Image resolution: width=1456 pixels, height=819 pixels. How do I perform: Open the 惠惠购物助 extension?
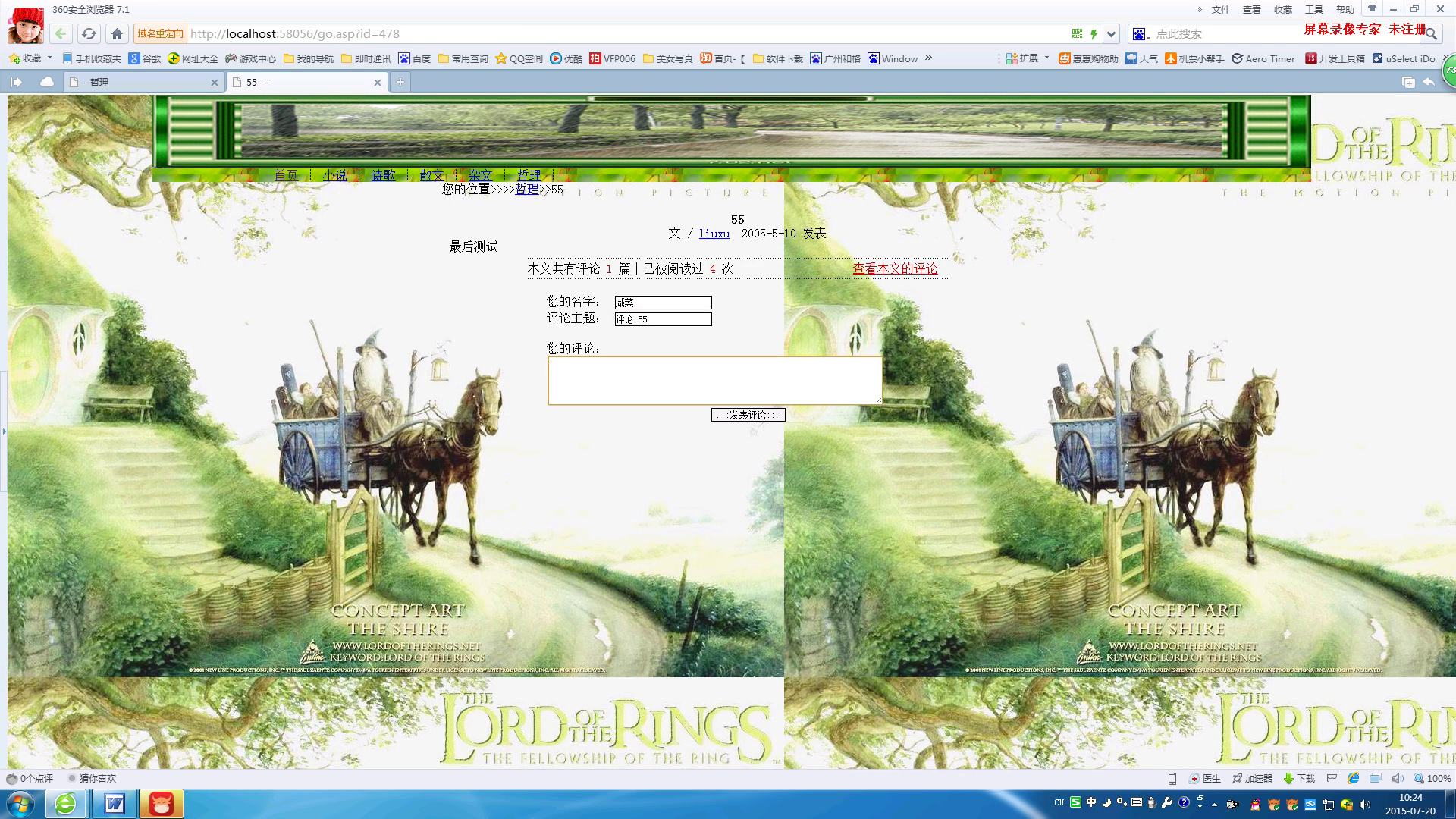(x=1088, y=58)
